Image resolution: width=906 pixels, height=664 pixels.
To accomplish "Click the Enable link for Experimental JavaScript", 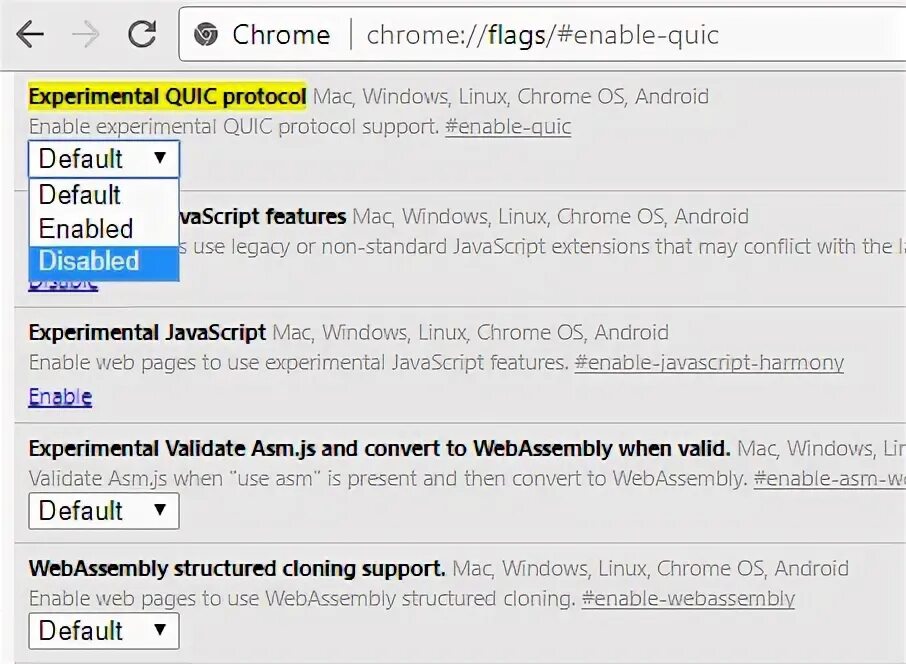I will [x=60, y=397].
